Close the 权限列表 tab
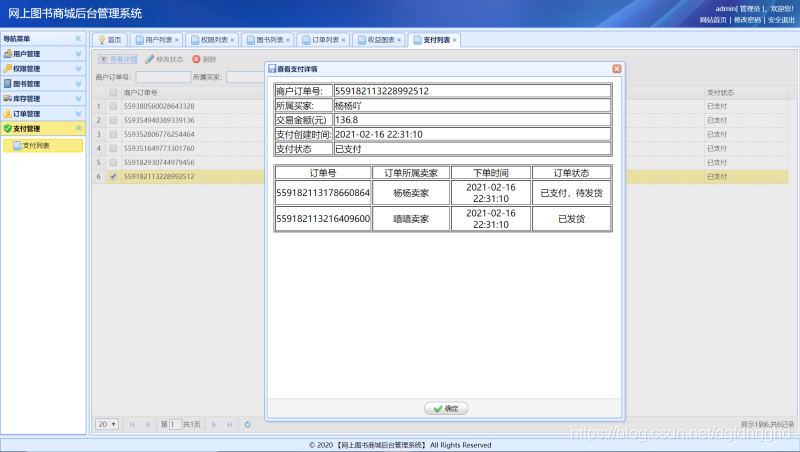 tap(232, 40)
